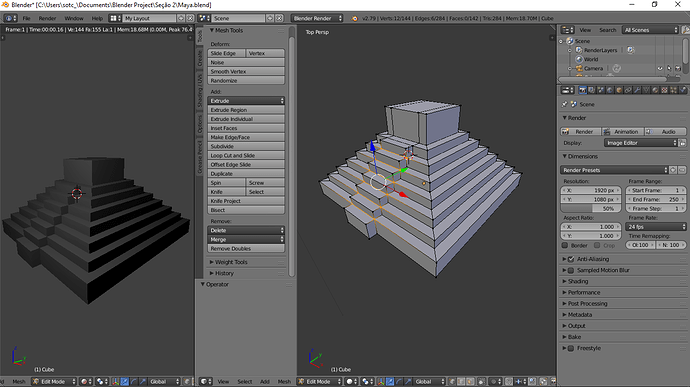
Task: Switch to face select mode in right viewport
Action: tap(470, 382)
